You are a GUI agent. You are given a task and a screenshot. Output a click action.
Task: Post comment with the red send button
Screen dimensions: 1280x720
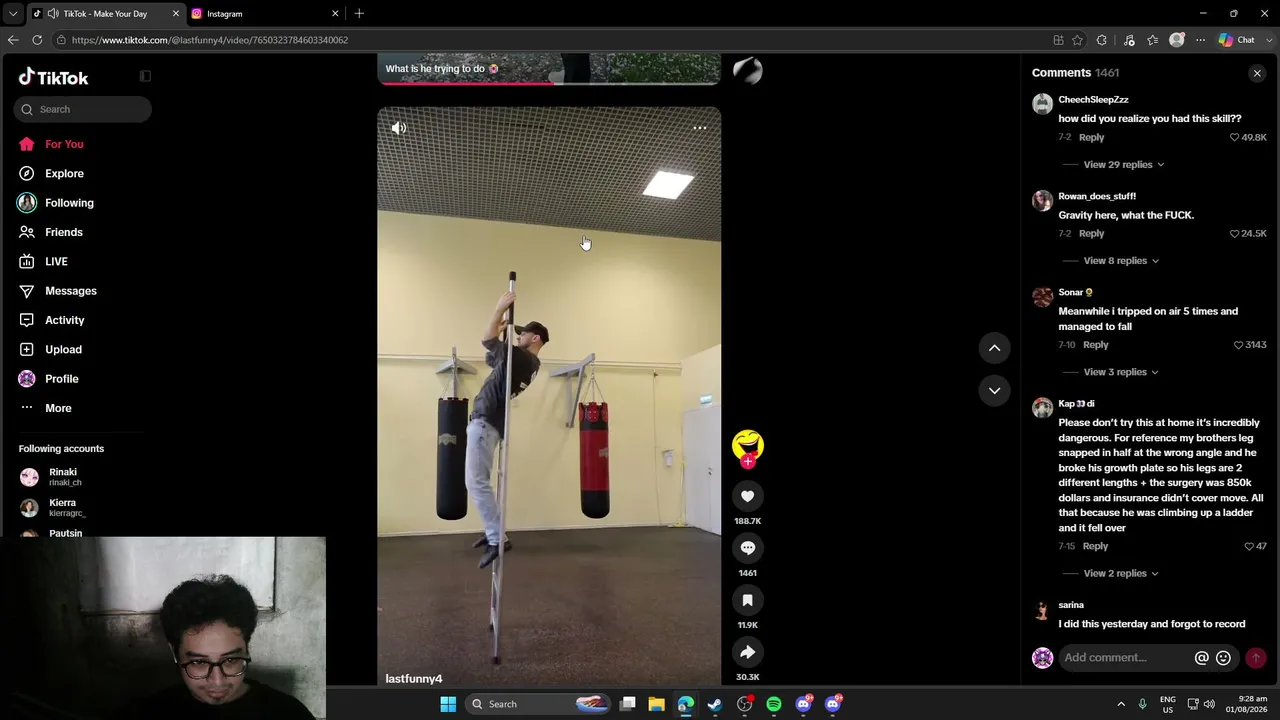point(1256,658)
